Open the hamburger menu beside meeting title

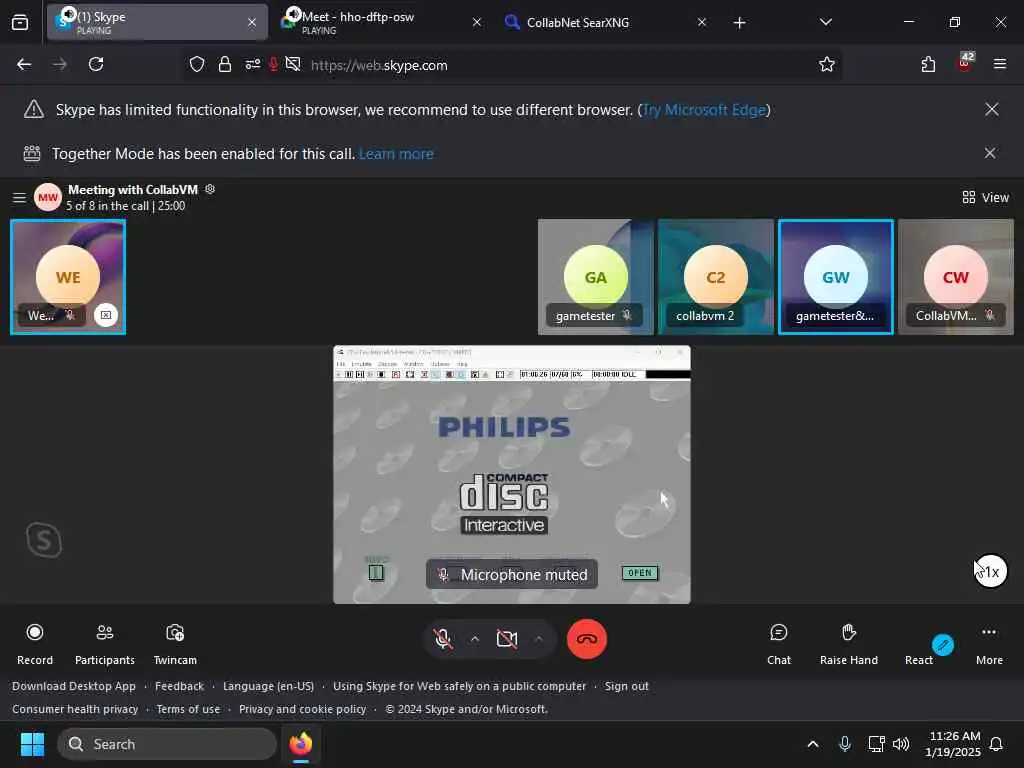(19, 197)
